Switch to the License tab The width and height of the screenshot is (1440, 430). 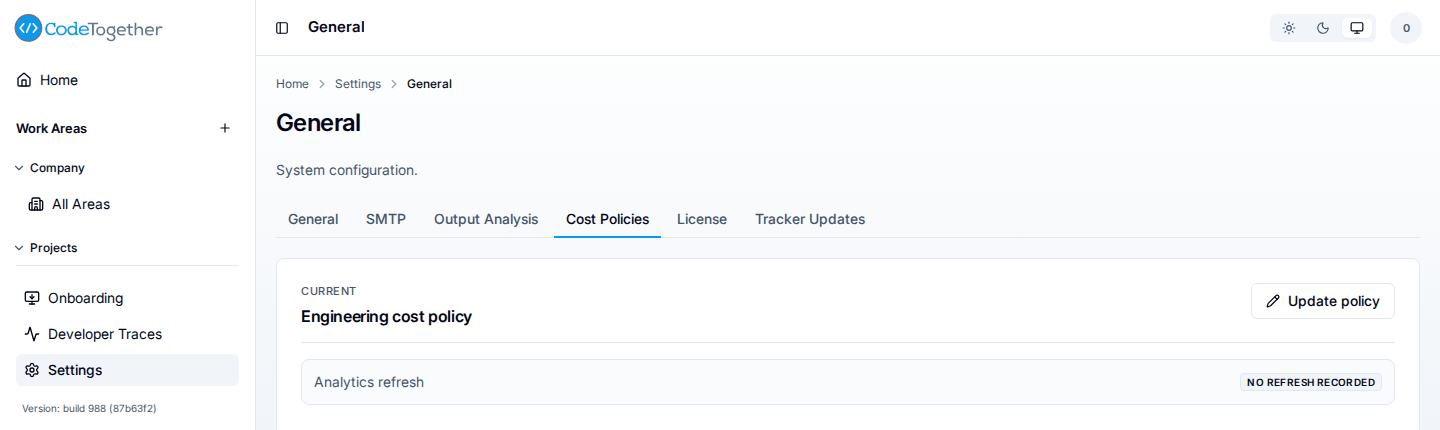coord(702,219)
